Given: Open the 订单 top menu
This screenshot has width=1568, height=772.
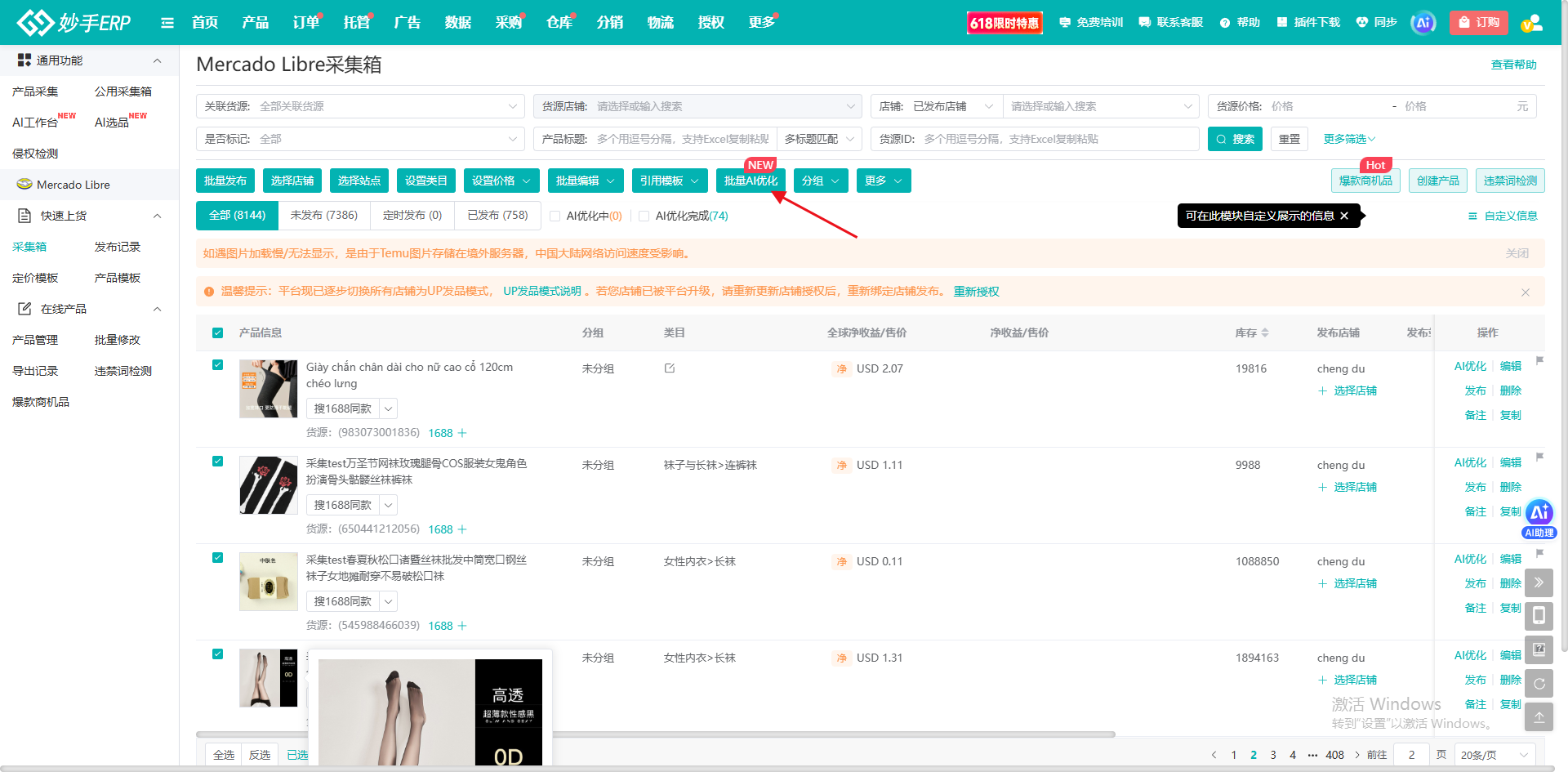Looking at the screenshot, I should pos(306,23).
